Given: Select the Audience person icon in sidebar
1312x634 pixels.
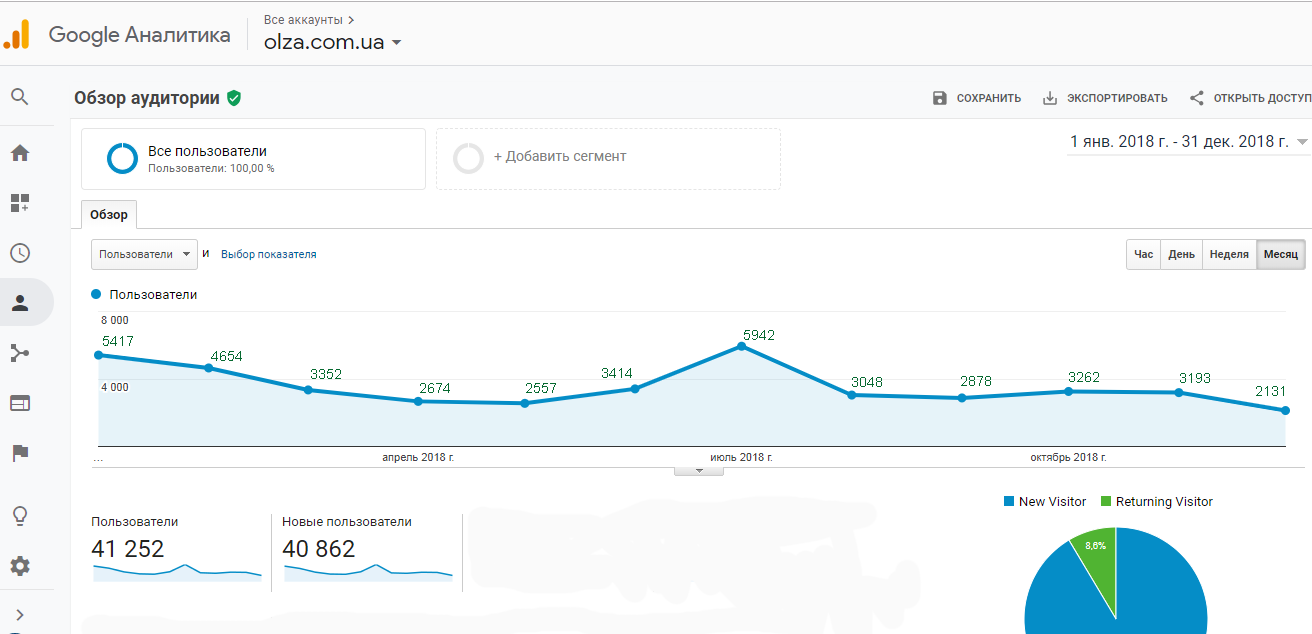Looking at the screenshot, I should point(20,303).
